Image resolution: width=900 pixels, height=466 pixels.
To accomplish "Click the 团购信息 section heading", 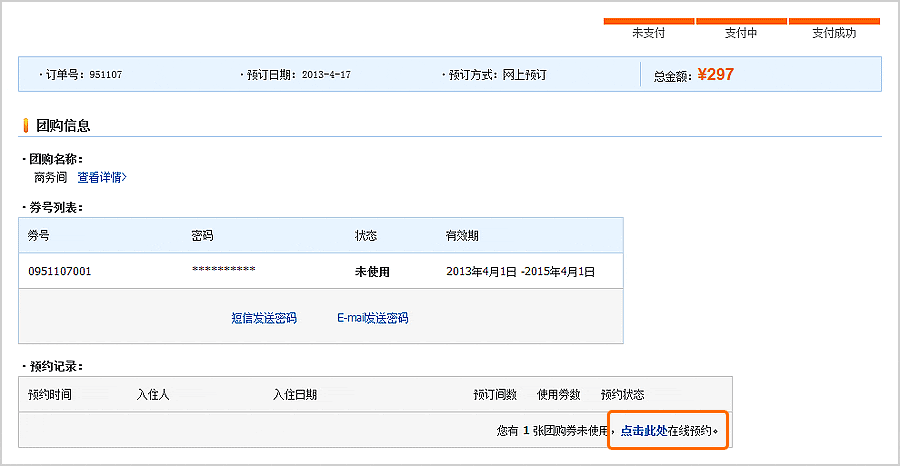I will pos(63,126).
